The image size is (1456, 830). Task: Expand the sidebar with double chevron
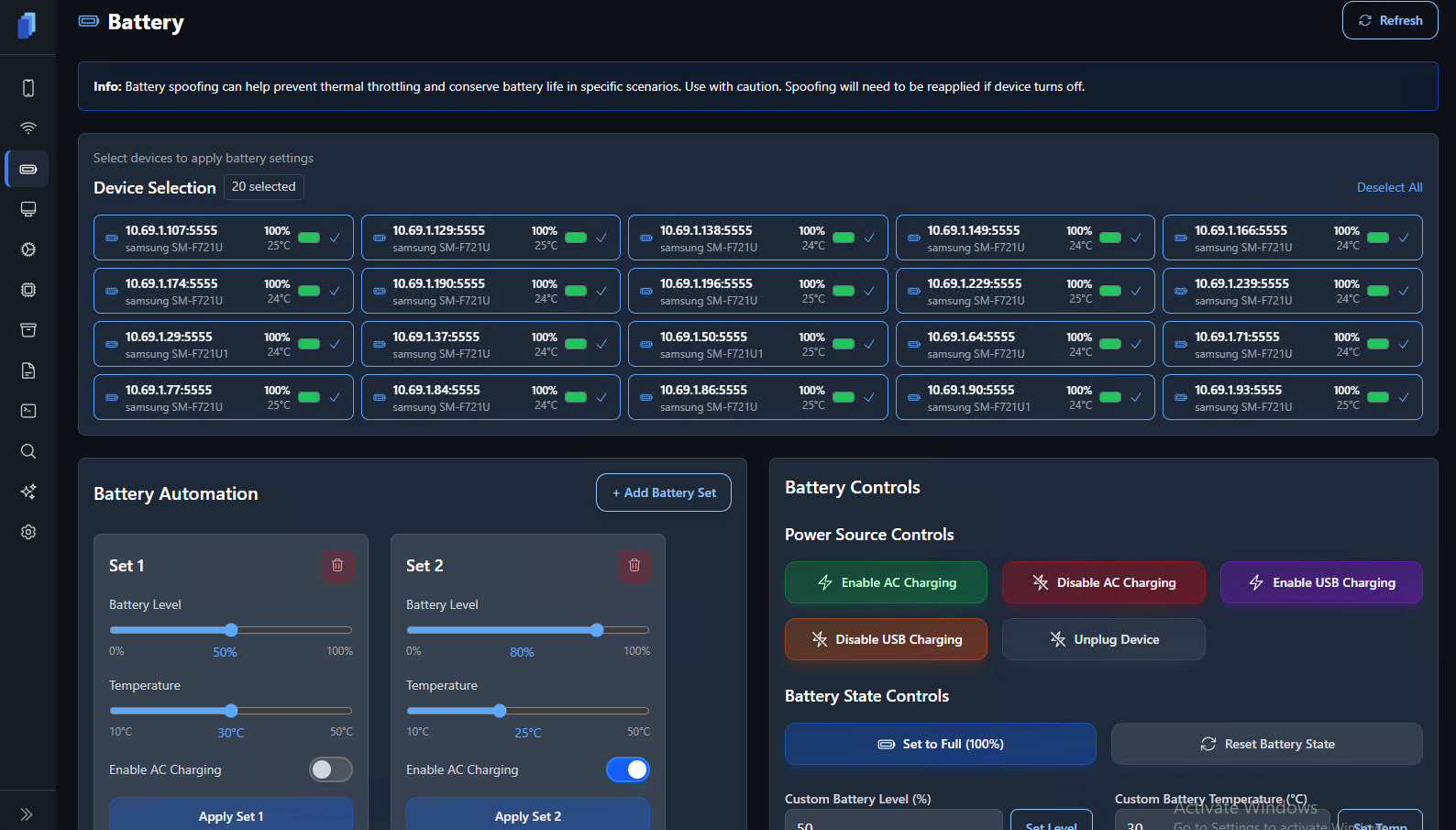tap(27, 814)
